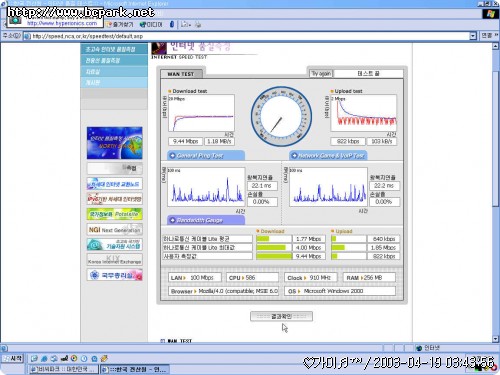
Task: Click the 4.00 Mbps download value
Action: click(x=308, y=248)
